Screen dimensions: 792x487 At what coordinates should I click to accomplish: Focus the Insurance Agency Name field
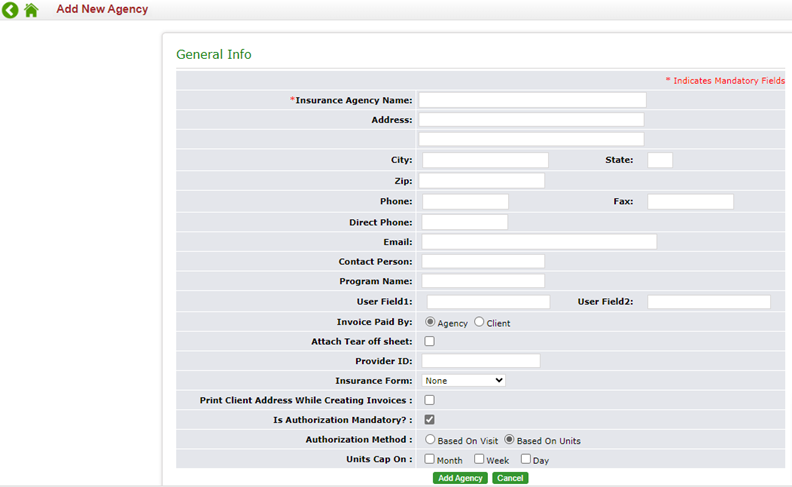(x=532, y=100)
